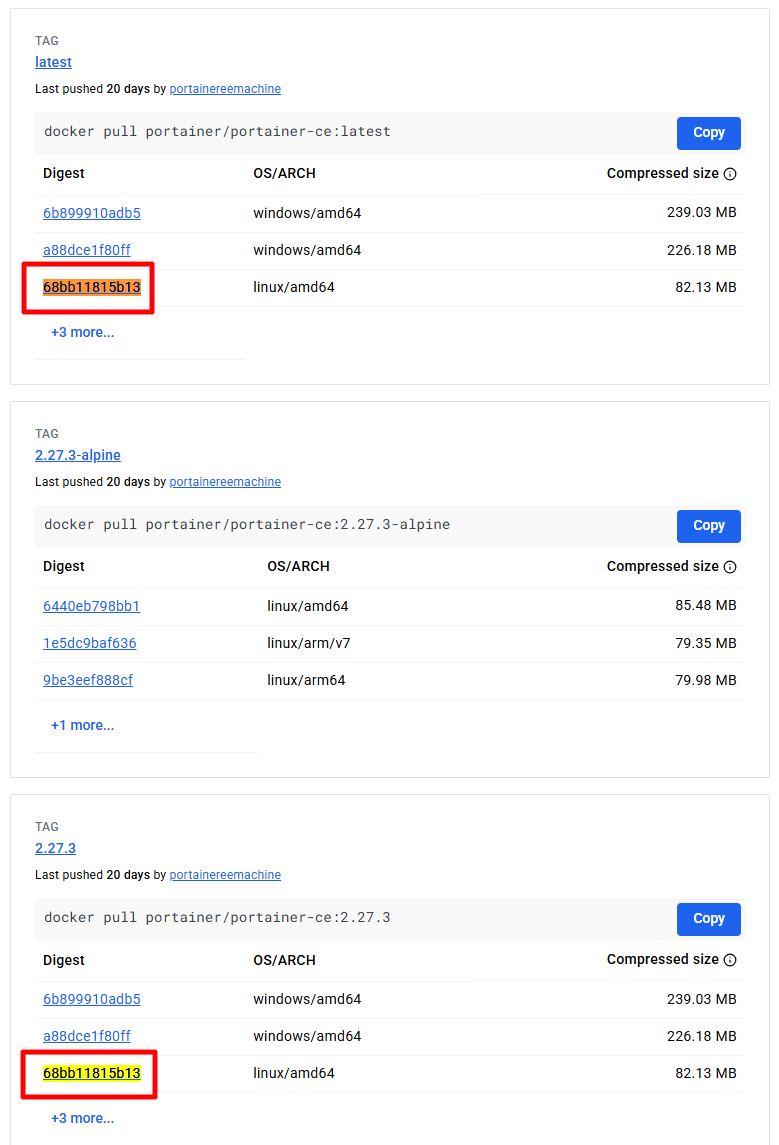The image size is (779, 1145).
Task: Click the 85.48 MB size value
Action: (706, 605)
